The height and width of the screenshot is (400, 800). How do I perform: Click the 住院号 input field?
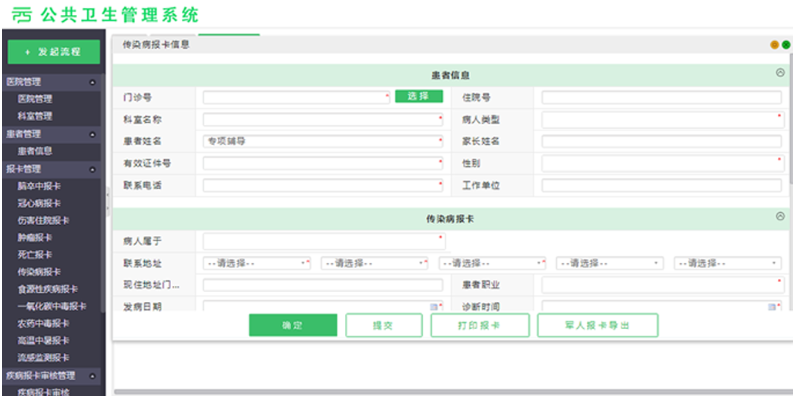pyautogui.click(x=661, y=97)
